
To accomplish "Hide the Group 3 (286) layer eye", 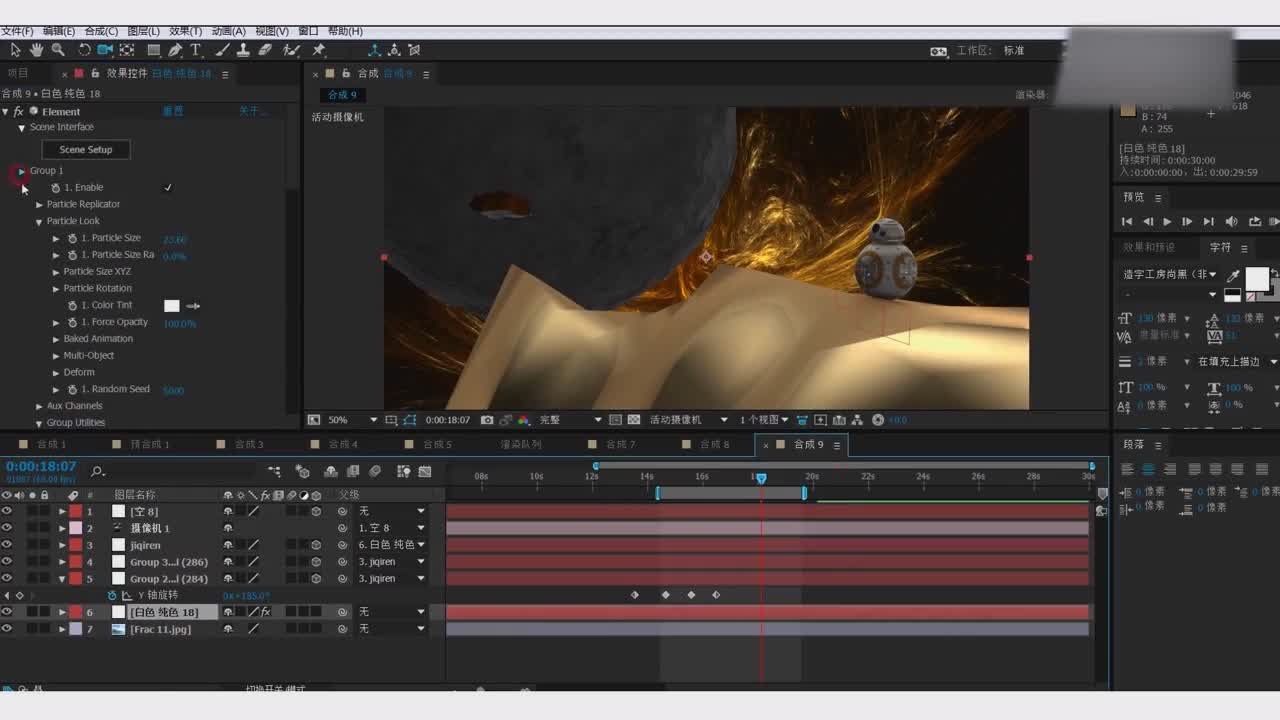I will click(x=7, y=562).
